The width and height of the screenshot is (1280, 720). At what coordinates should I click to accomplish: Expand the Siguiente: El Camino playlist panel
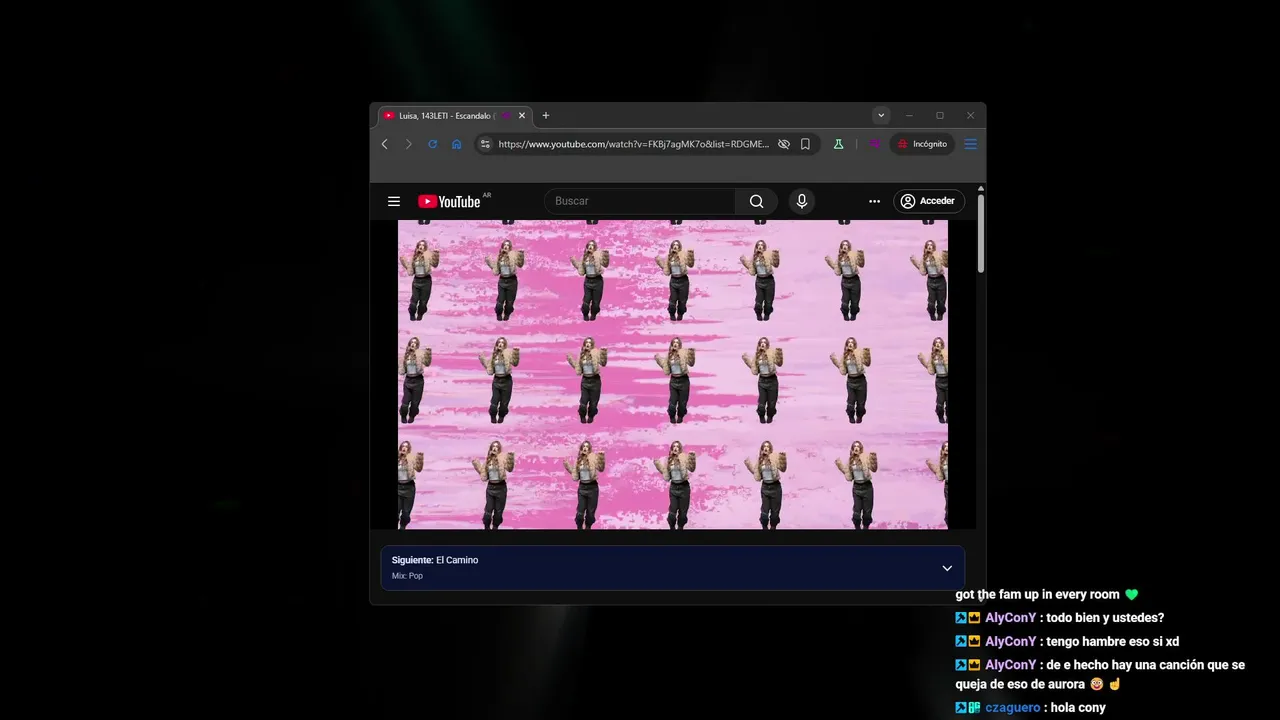click(x=947, y=568)
